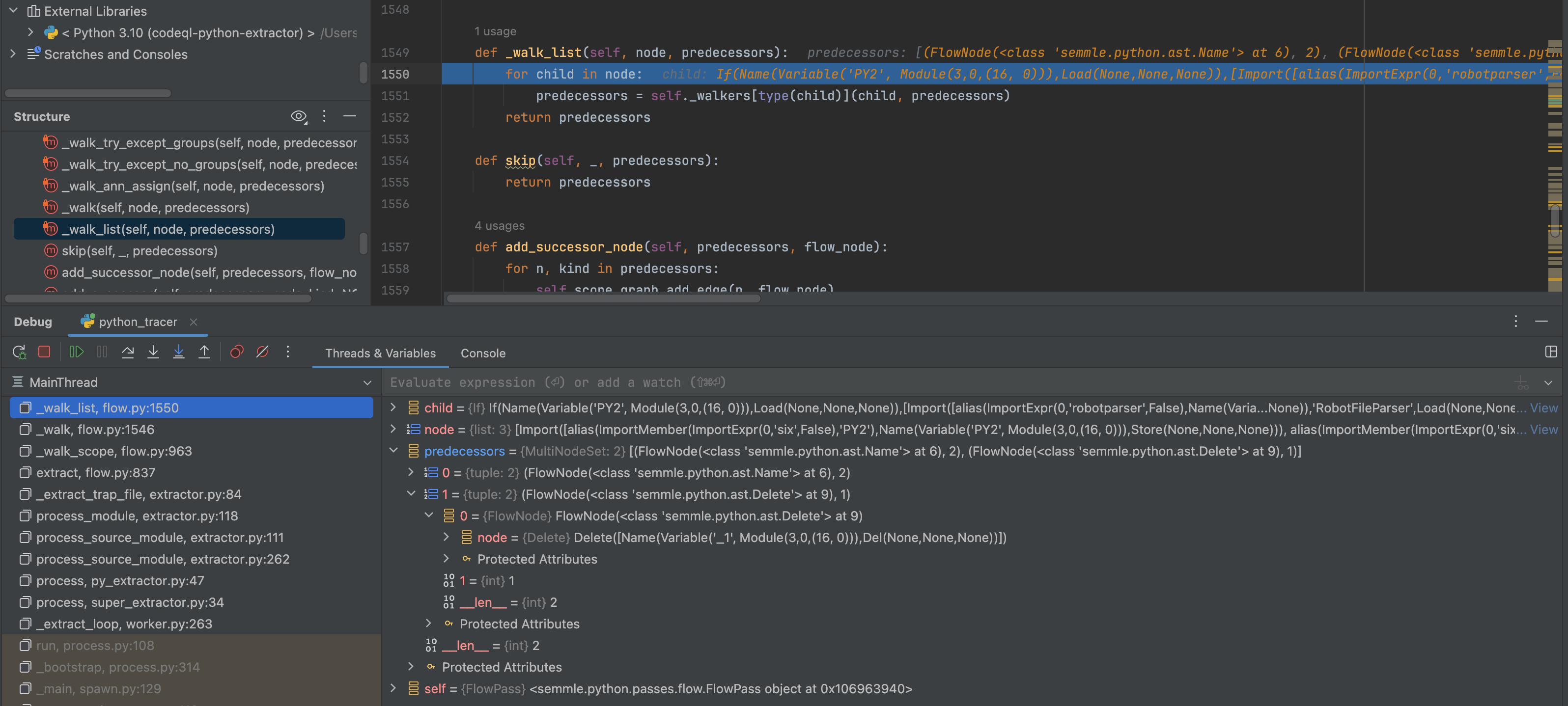
Task: Open Structure view options eye icon
Action: click(298, 116)
